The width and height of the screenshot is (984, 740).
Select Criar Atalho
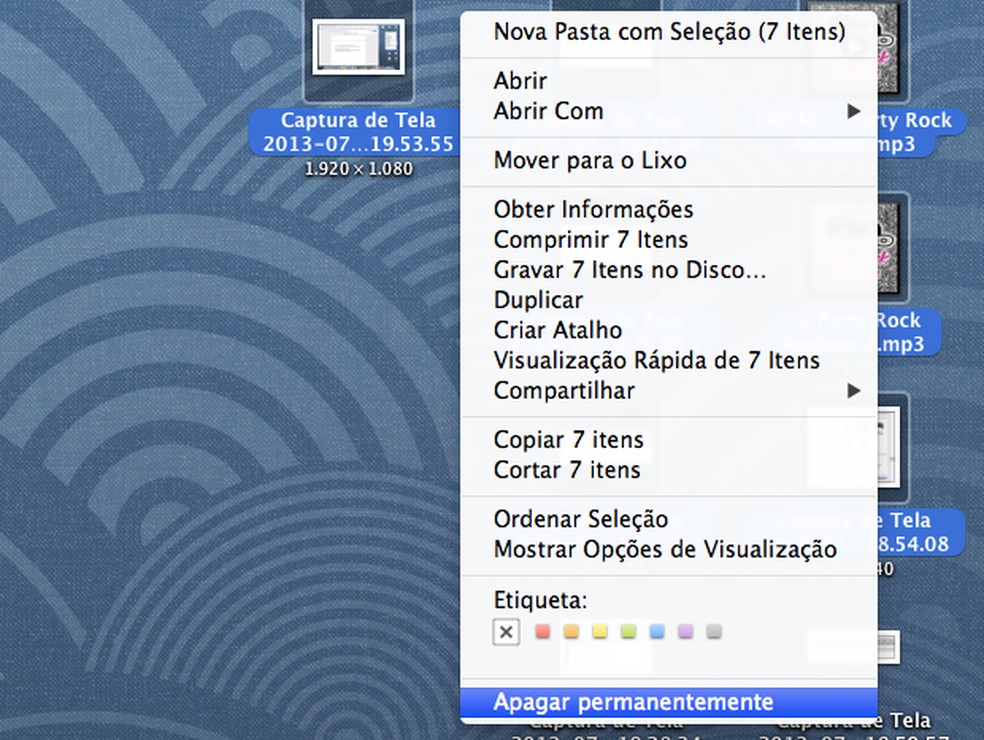tap(669, 330)
